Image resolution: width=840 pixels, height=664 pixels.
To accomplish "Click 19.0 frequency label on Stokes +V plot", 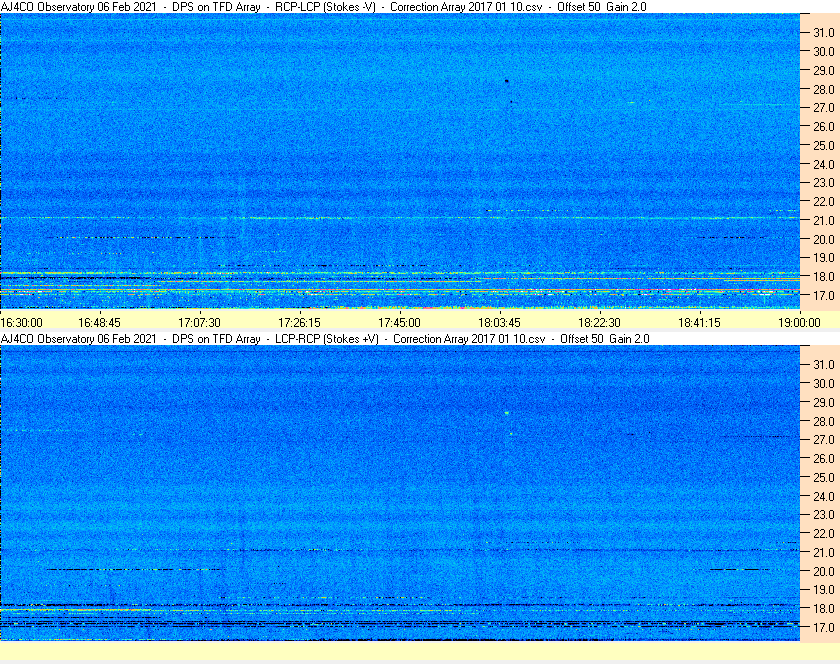I will point(824,590).
